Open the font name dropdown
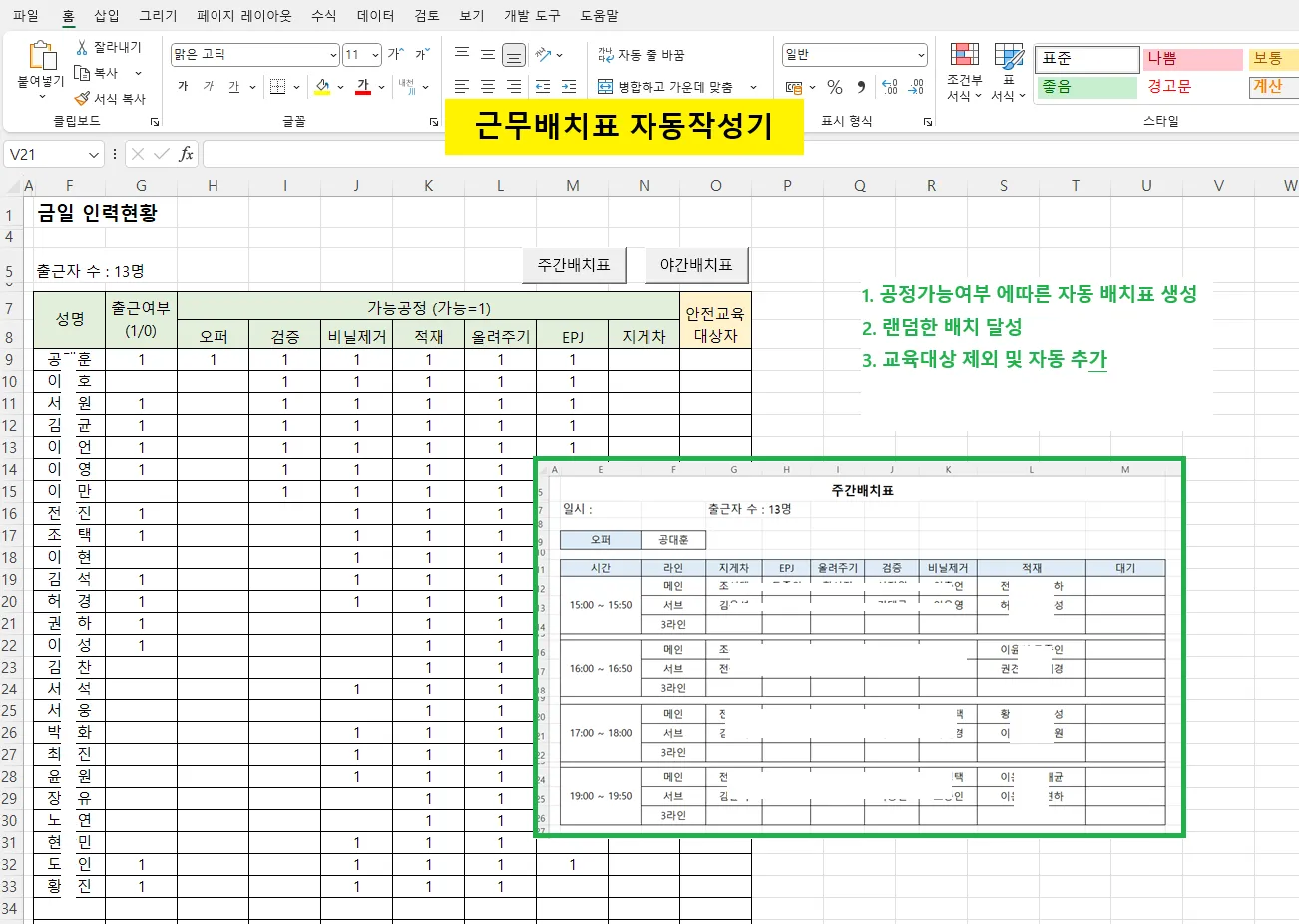This screenshot has width=1299, height=924. (x=331, y=54)
